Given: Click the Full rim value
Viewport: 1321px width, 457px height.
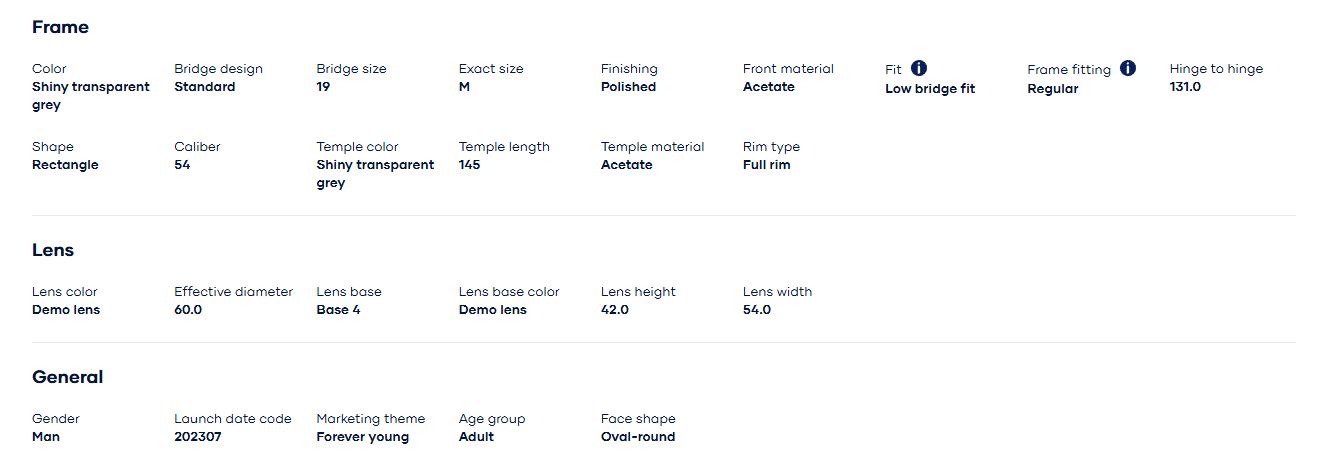Looking at the screenshot, I should click(x=766, y=165).
